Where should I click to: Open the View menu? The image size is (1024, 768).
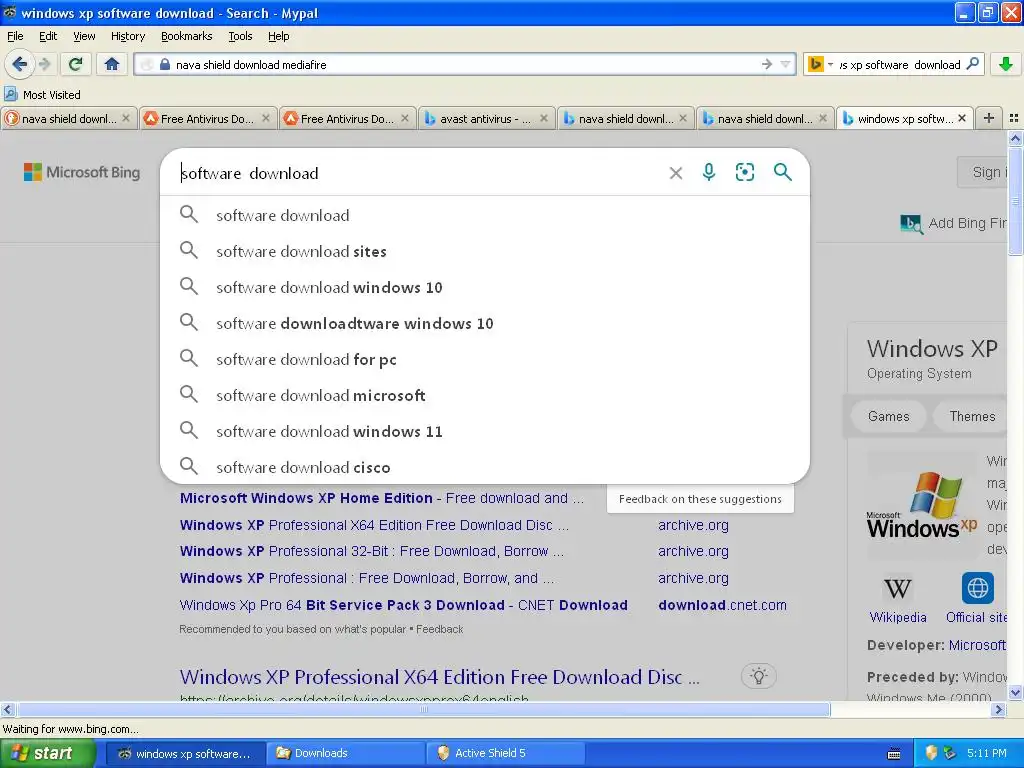coord(84,36)
